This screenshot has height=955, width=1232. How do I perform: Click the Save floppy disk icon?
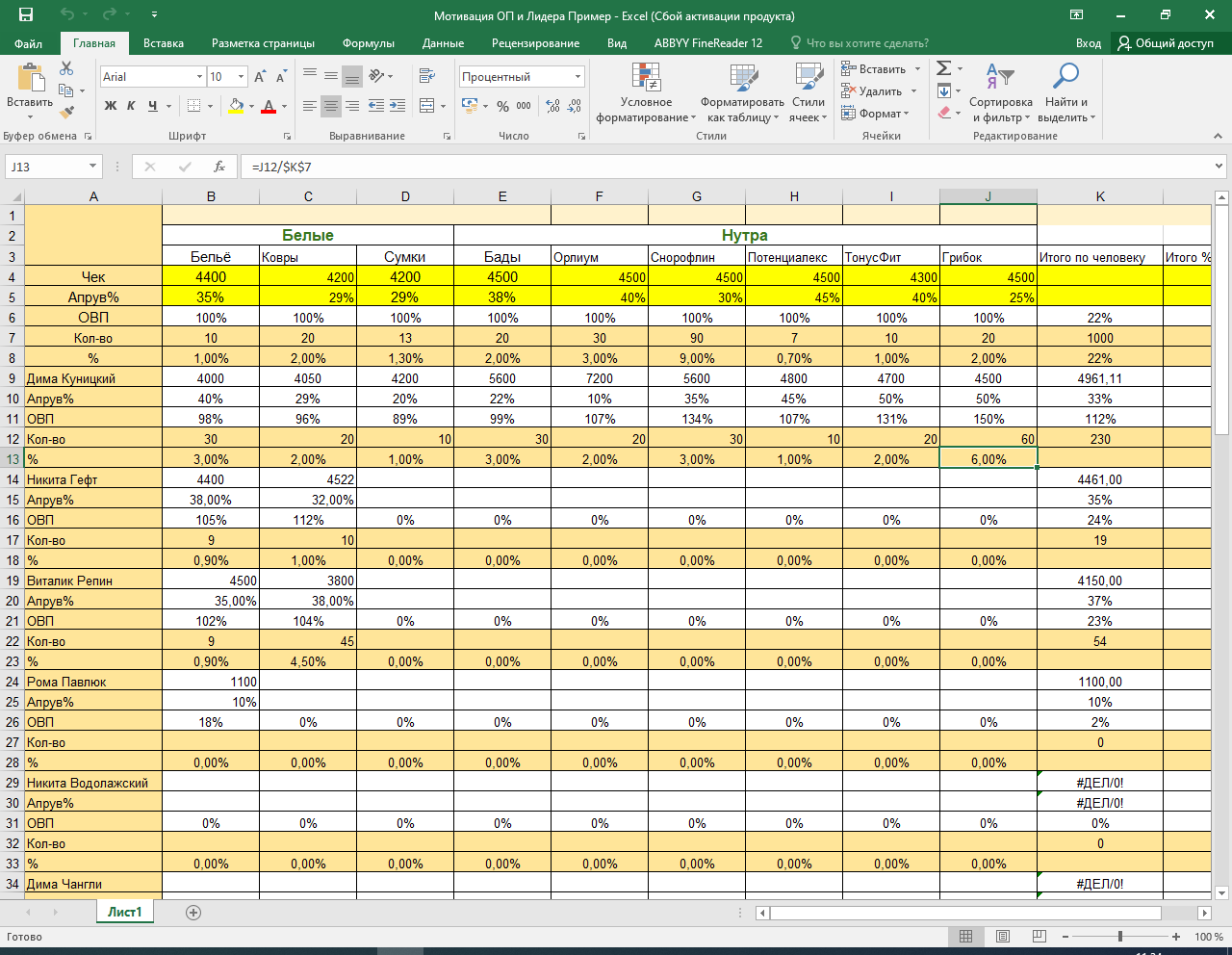[25, 15]
